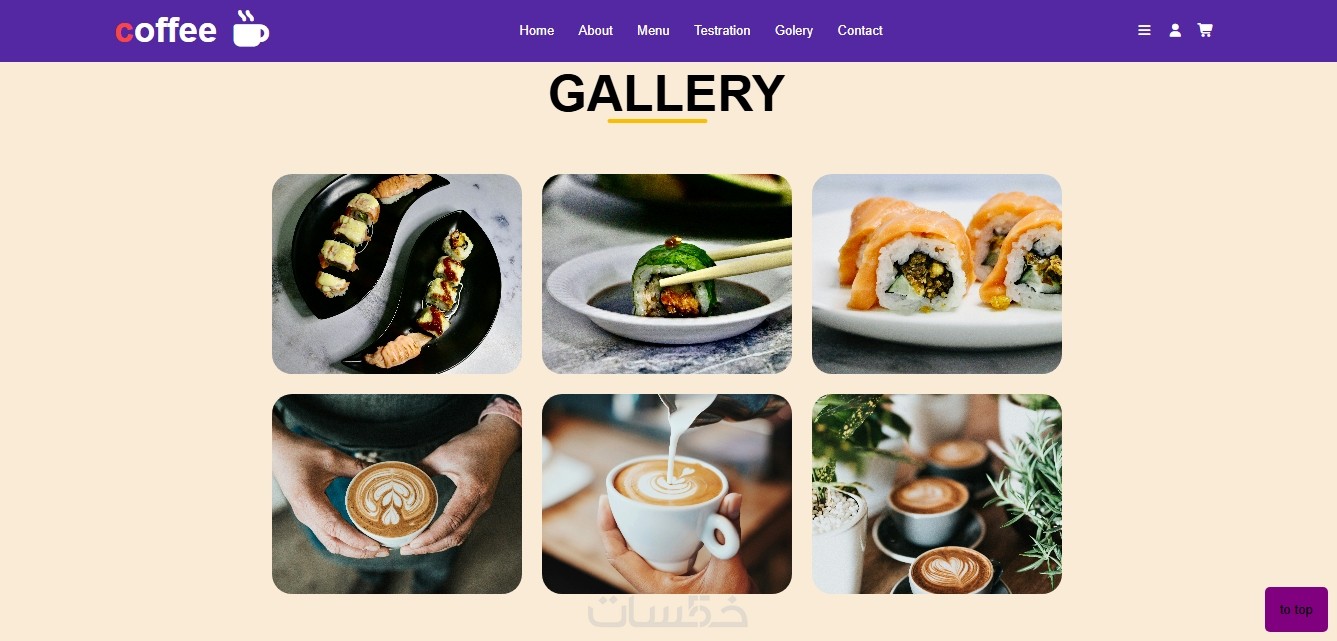View the shopping cart icon
The width and height of the screenshot is (1337, 641).
(x=1205, y=31)
